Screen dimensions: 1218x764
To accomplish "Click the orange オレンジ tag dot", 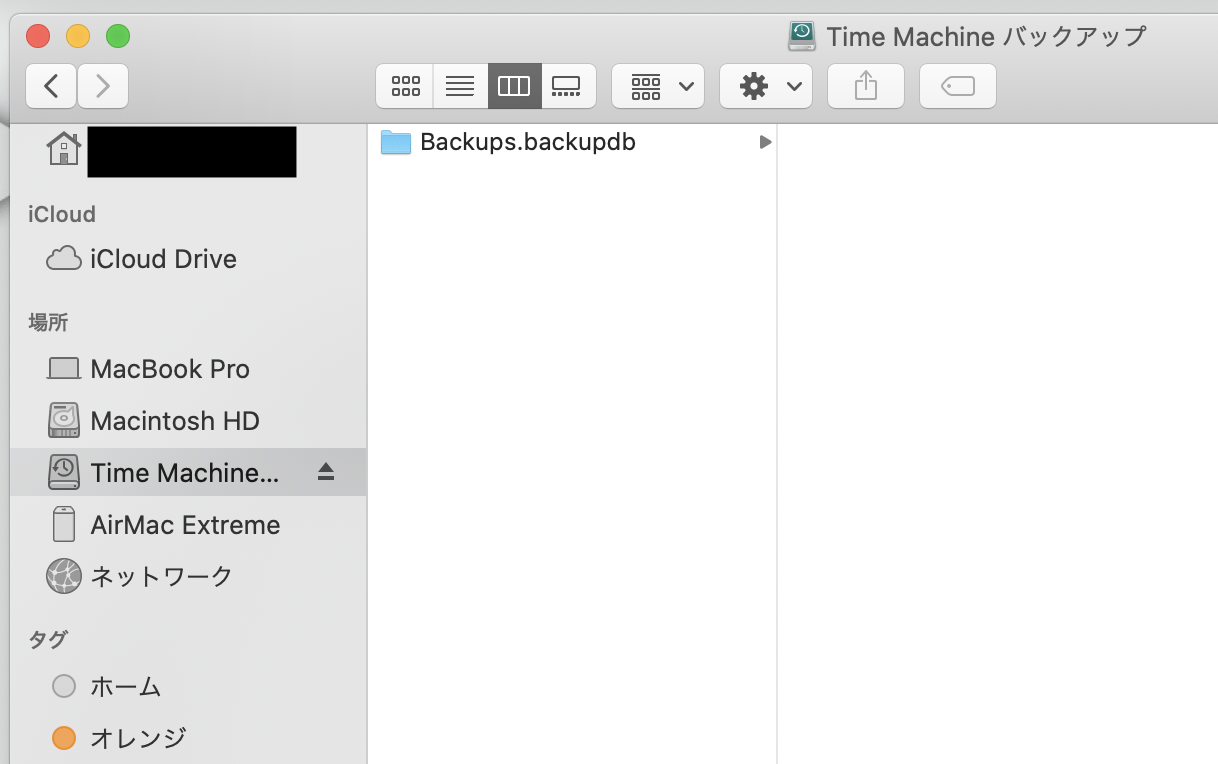I will pyautogui.click(x=64, y=739).
